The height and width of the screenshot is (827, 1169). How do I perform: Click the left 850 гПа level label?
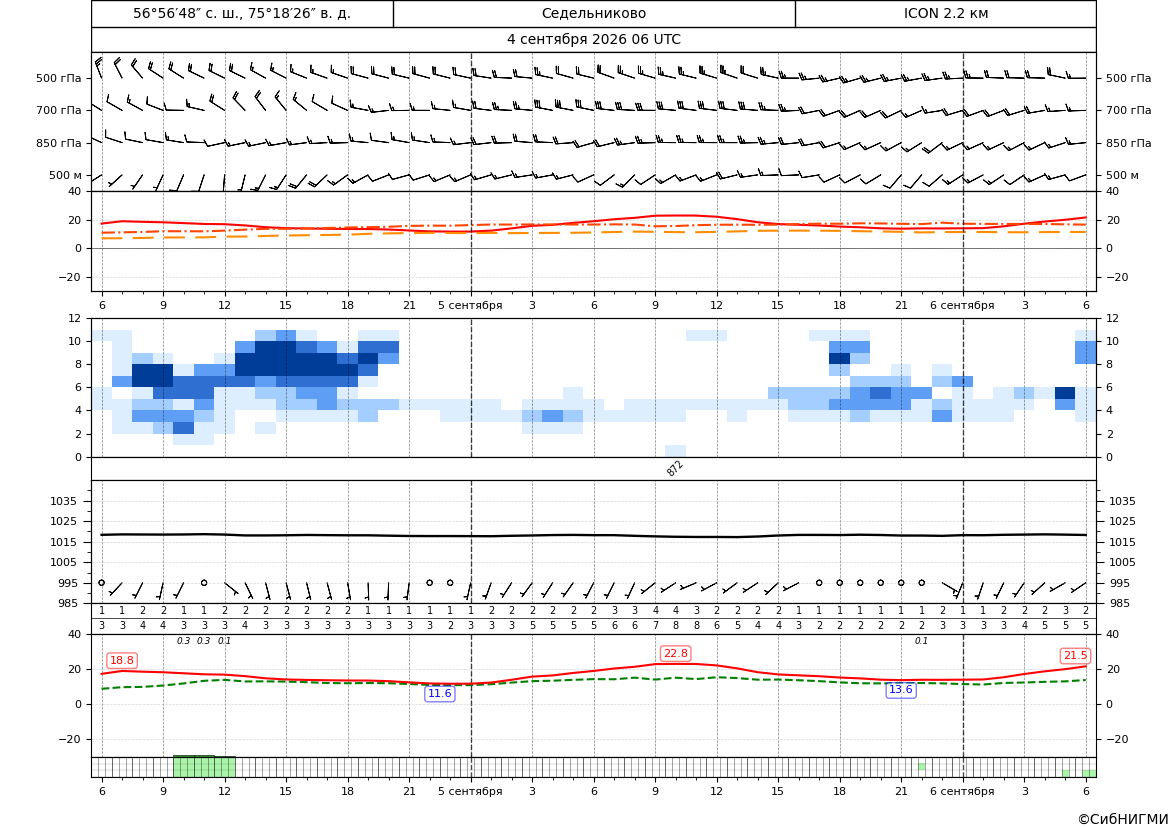click(59, 143)
